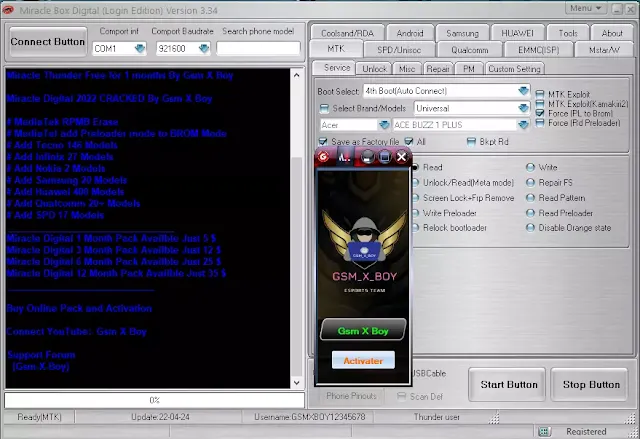Enable MTK Exploit(Kamakiri2) checkbox
This screenshot has width=640, height=439.
540,104
